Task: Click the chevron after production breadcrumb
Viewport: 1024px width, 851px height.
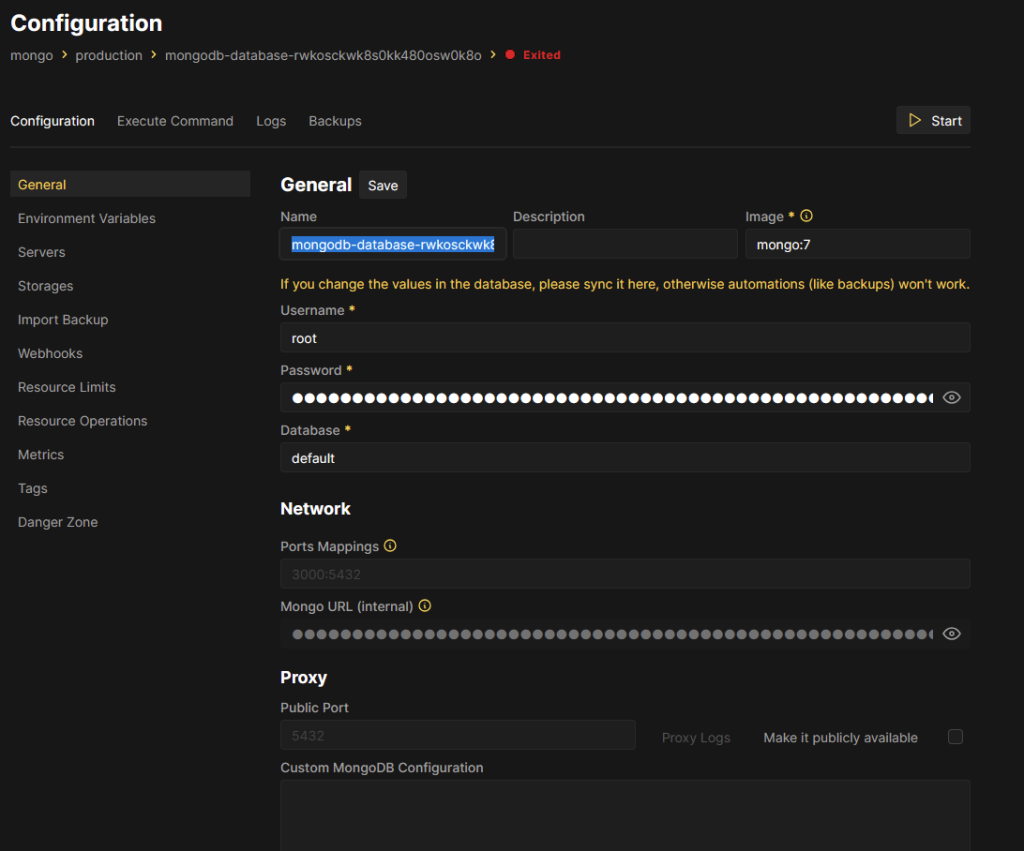Action: (153, 55)
